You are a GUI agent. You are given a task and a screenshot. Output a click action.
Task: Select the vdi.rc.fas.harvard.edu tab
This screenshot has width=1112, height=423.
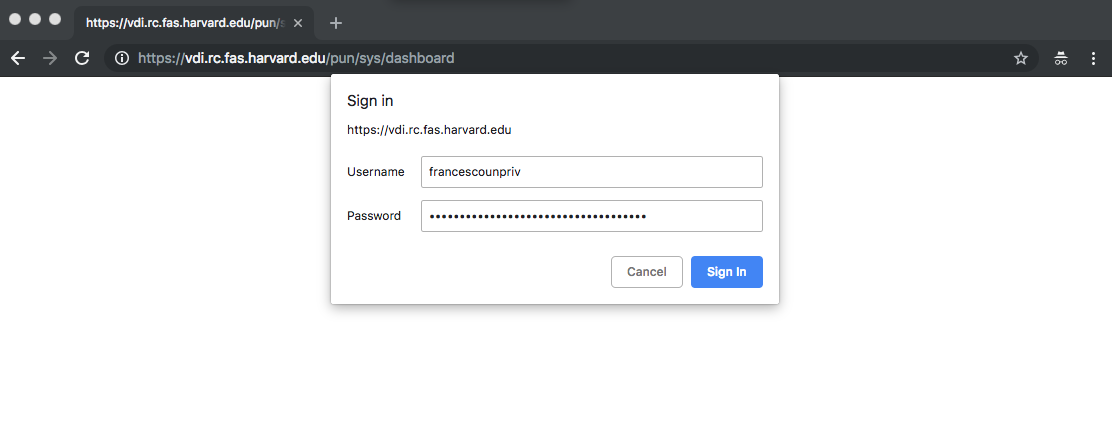[186, 23]
